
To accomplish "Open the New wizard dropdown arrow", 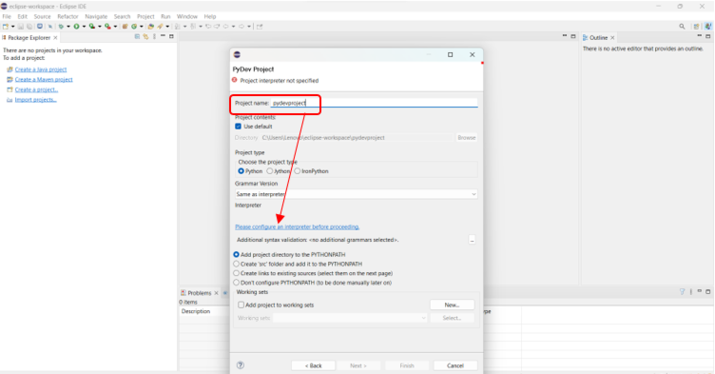I will coord(13,26).
